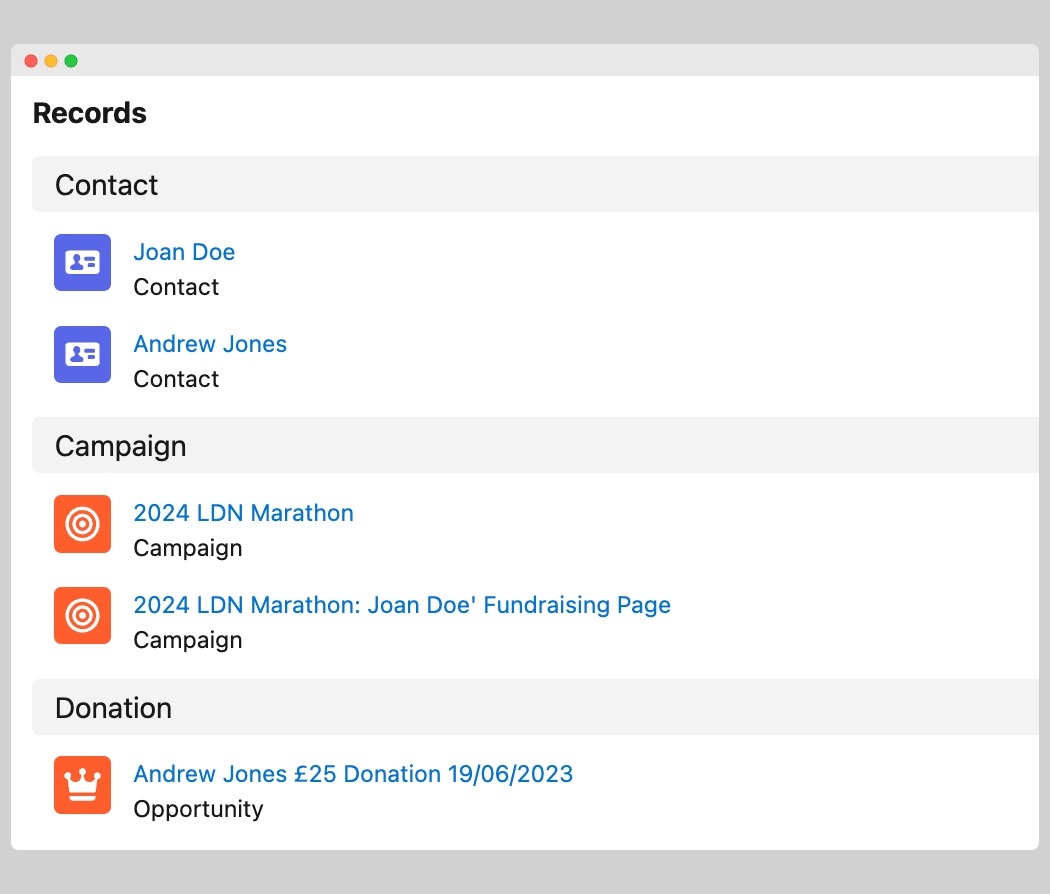Click the contact card icon beside Joan Doe

pos(82,263)
